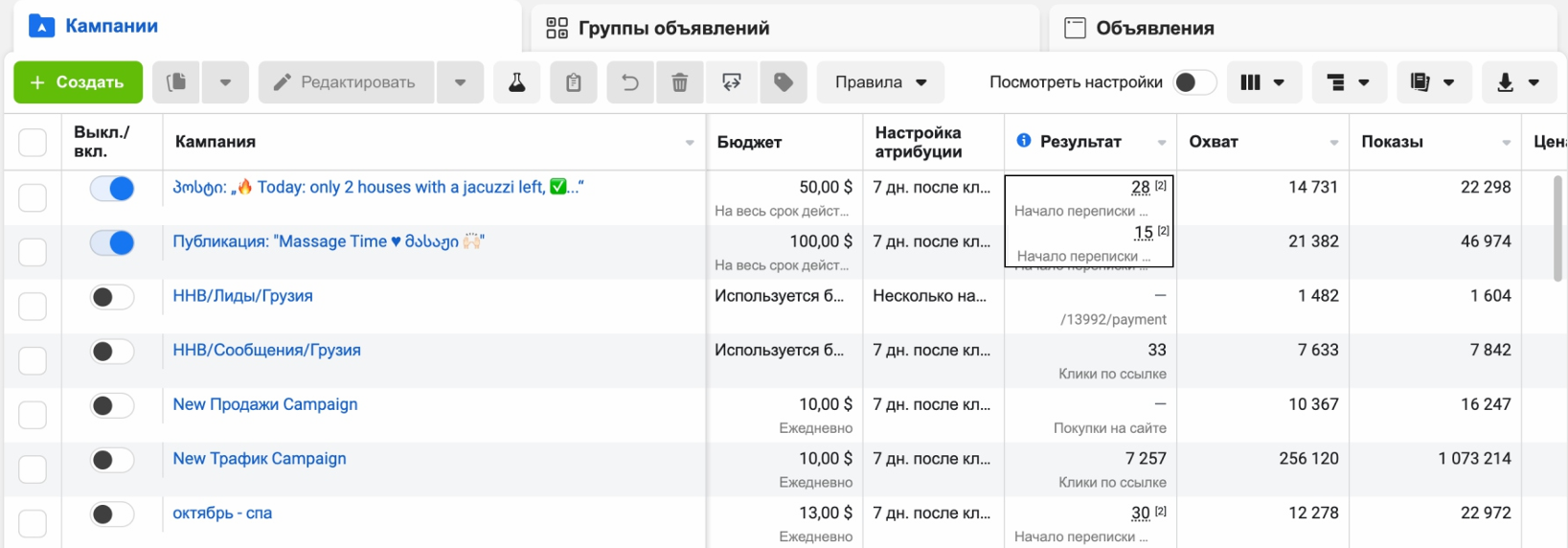
Task: Open the октябрь - спа campaign link
Action: pos(222,514)
